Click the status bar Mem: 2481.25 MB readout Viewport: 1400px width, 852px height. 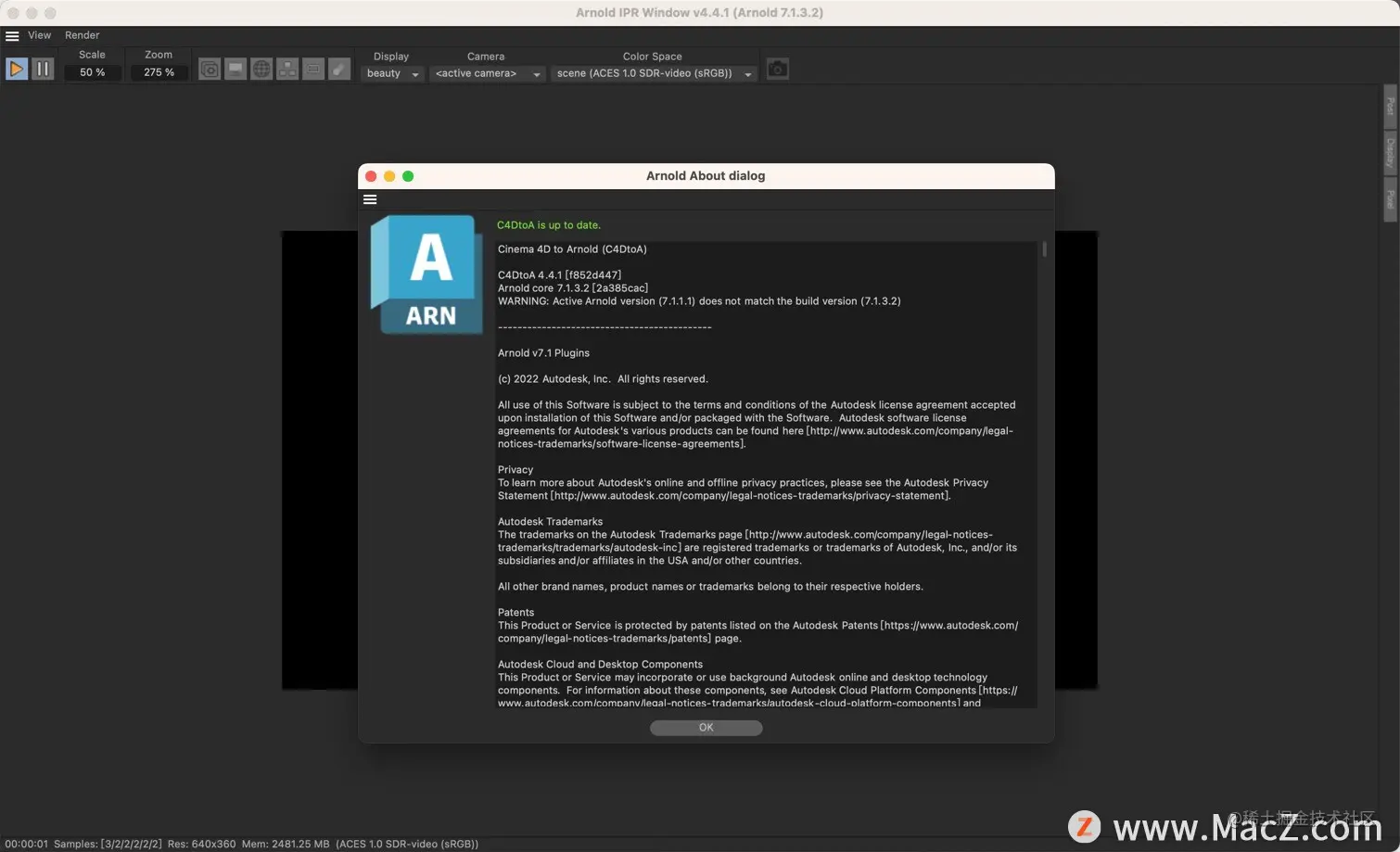pos(286,844)
